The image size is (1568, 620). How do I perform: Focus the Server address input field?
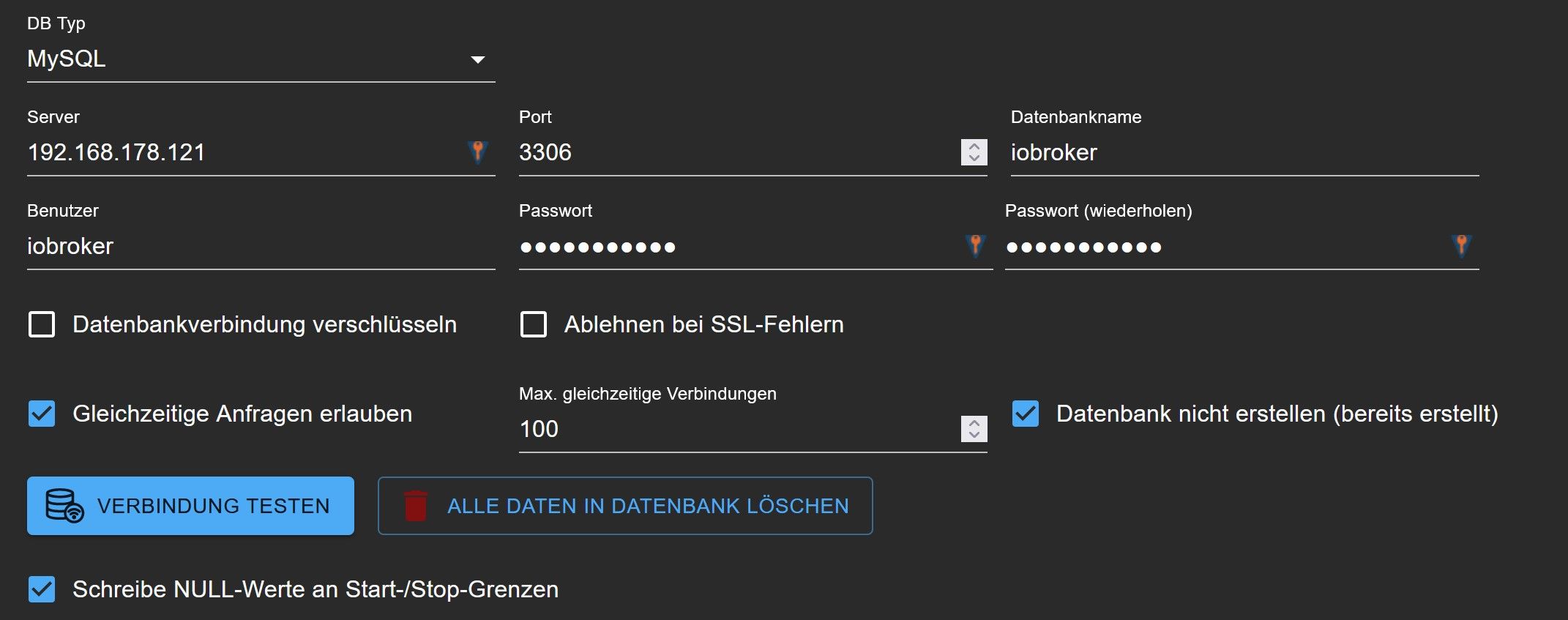point(242,152)
